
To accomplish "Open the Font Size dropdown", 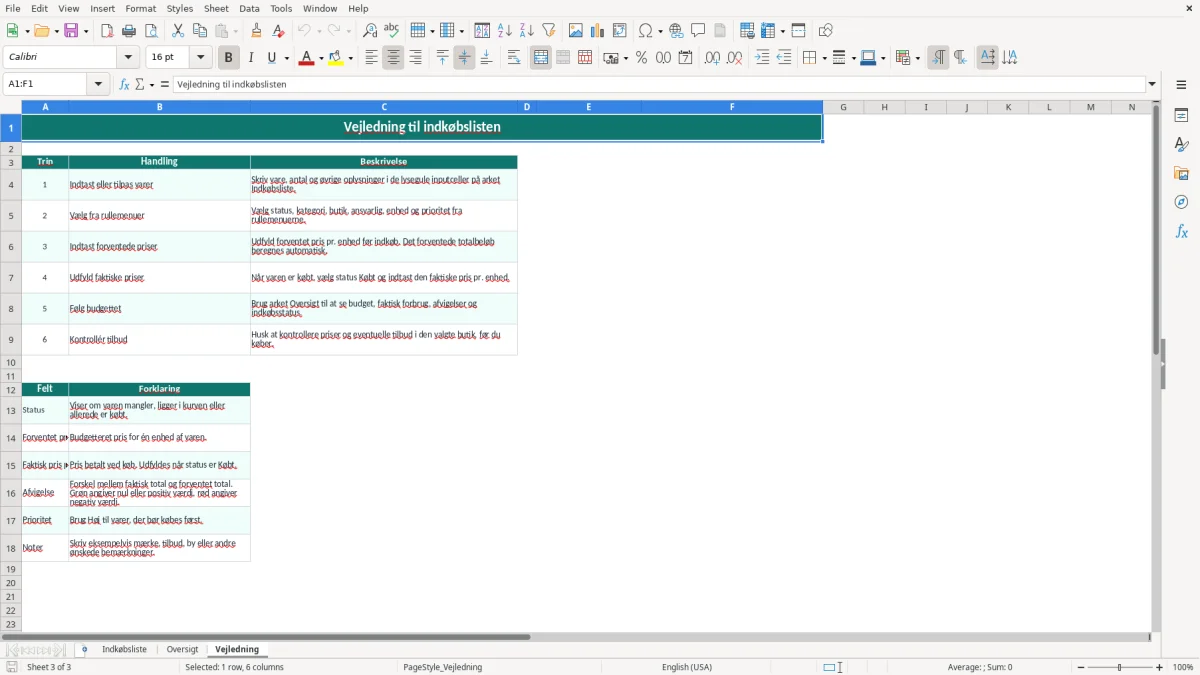I will point(201,58).
